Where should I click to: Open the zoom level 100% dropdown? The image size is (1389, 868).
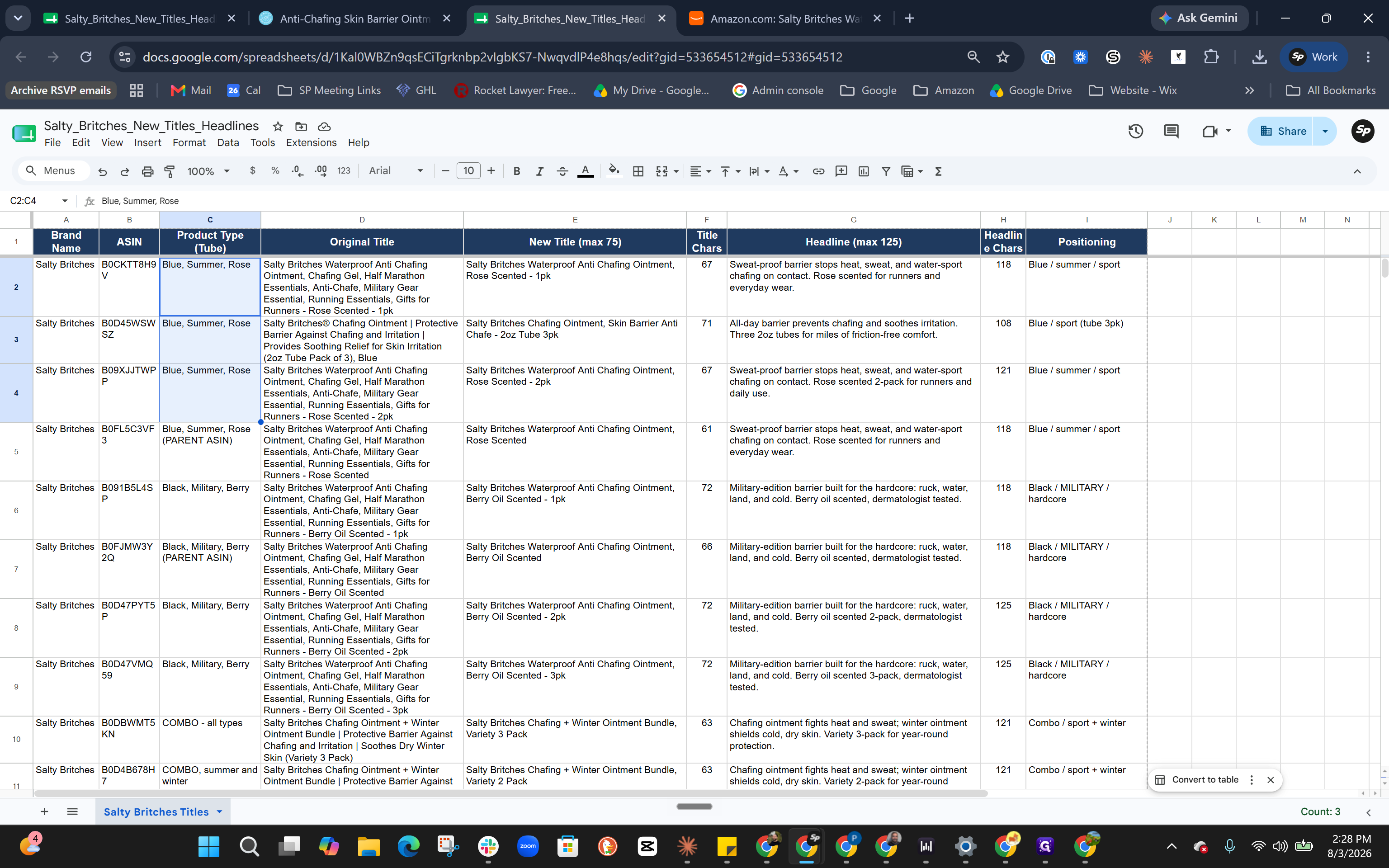208,171
